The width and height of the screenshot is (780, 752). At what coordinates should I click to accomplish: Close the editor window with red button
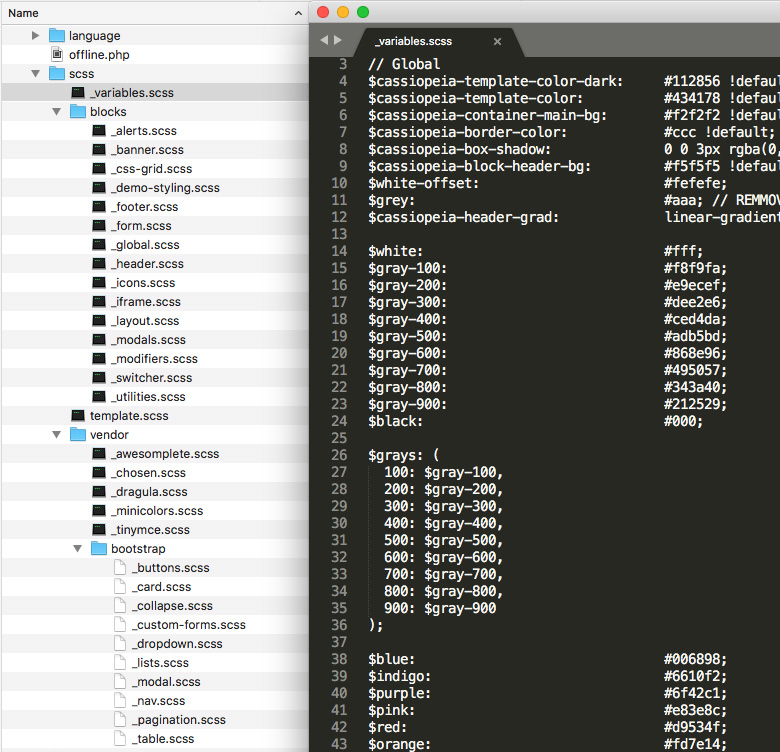tap(323, 12)
